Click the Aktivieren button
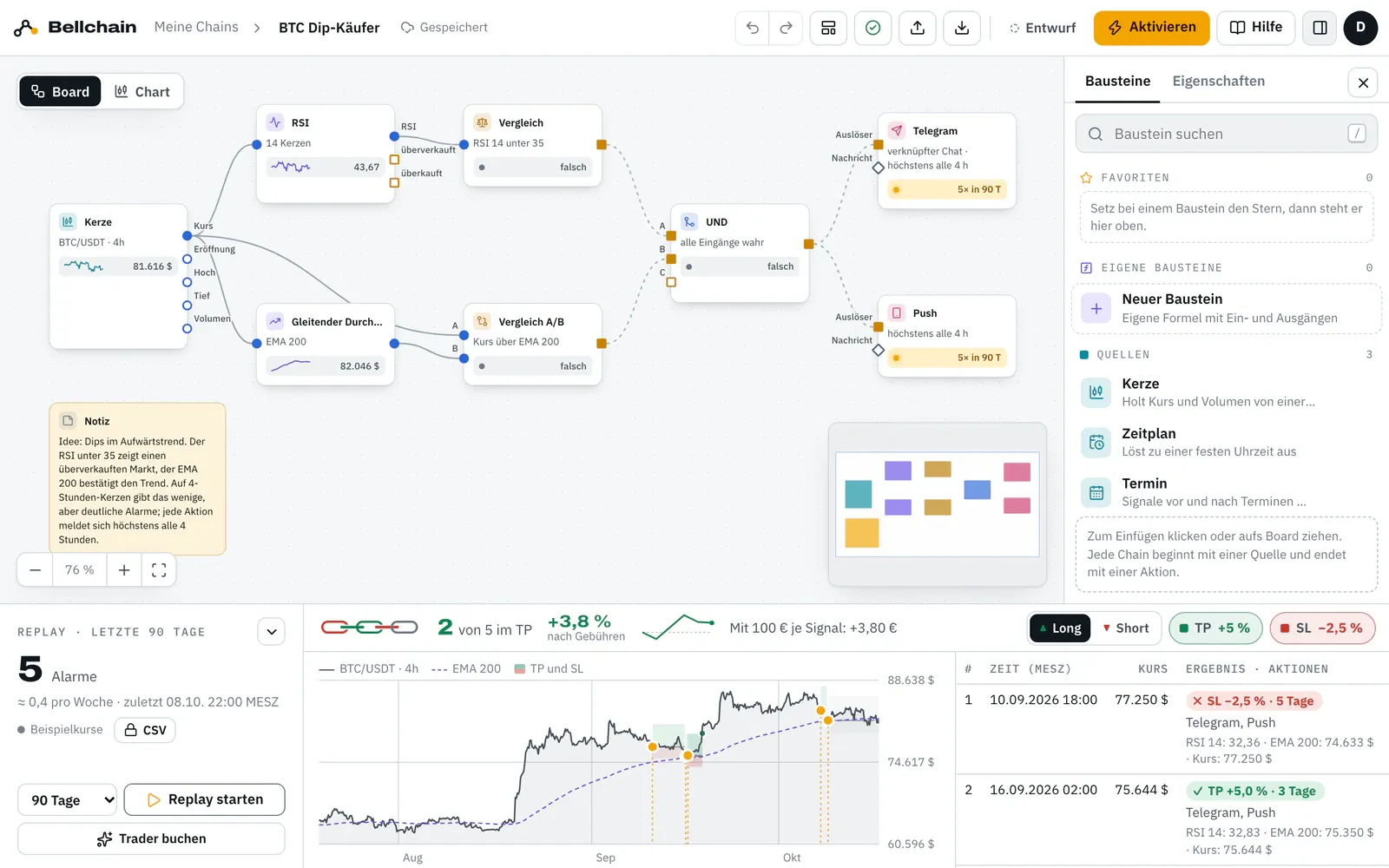This screenshot has height=868, width=1389. tap(1151, 28)
